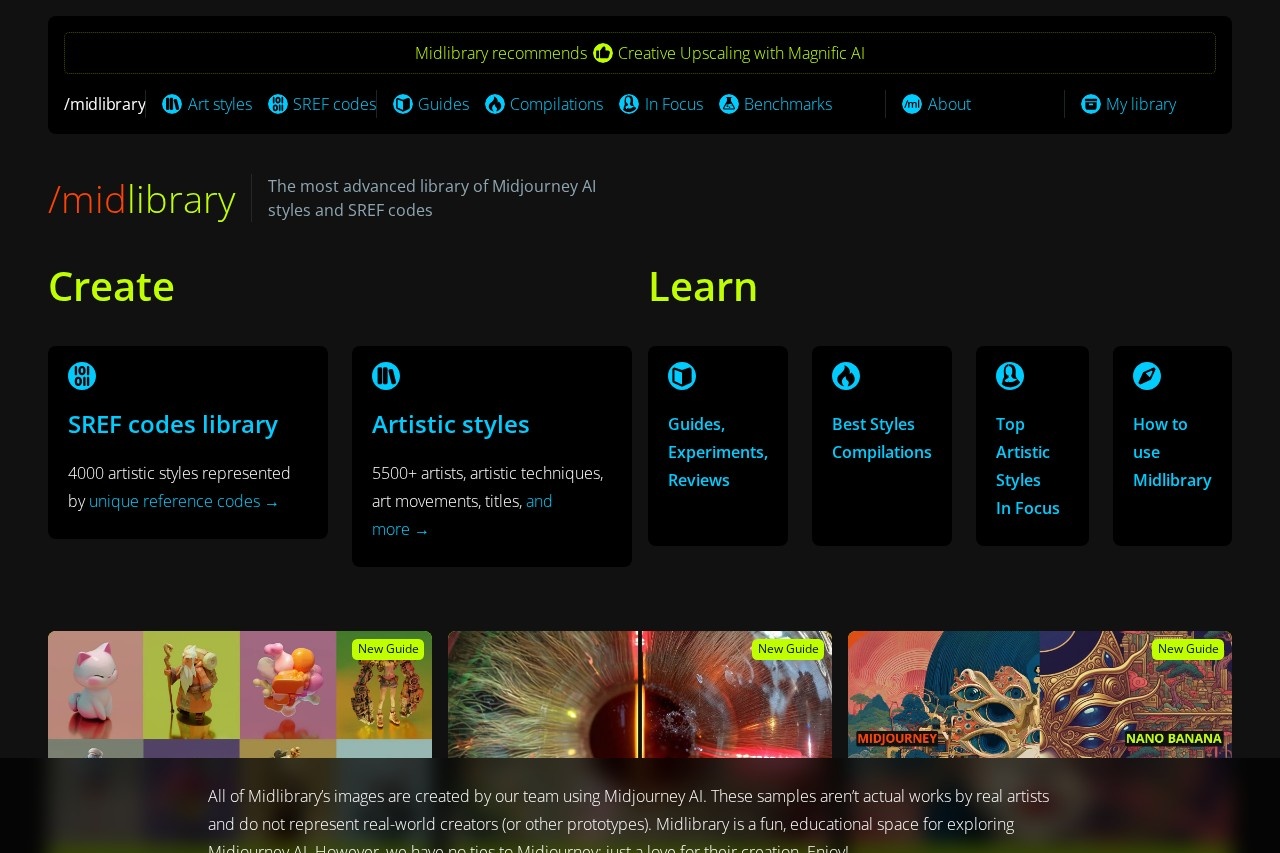Click the /midlibrary home link
The image size is (1280, 853).
click(104, 104)
